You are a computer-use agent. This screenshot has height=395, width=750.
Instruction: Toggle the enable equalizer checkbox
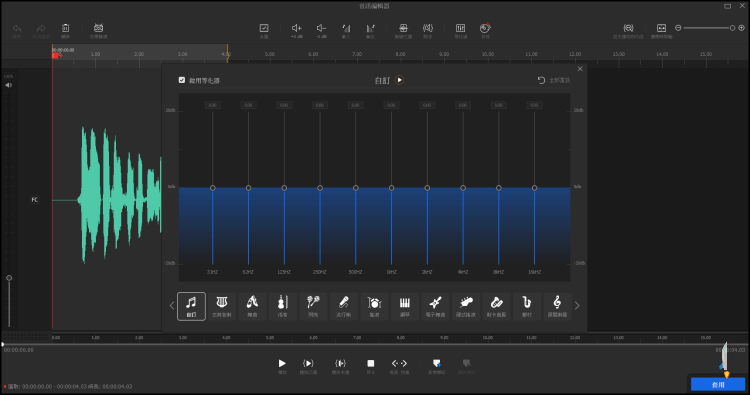click(182, 80)
